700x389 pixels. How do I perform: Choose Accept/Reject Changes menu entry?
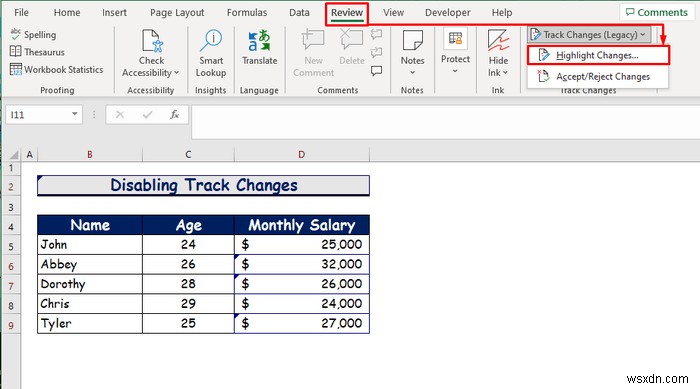tap(598, 76)
